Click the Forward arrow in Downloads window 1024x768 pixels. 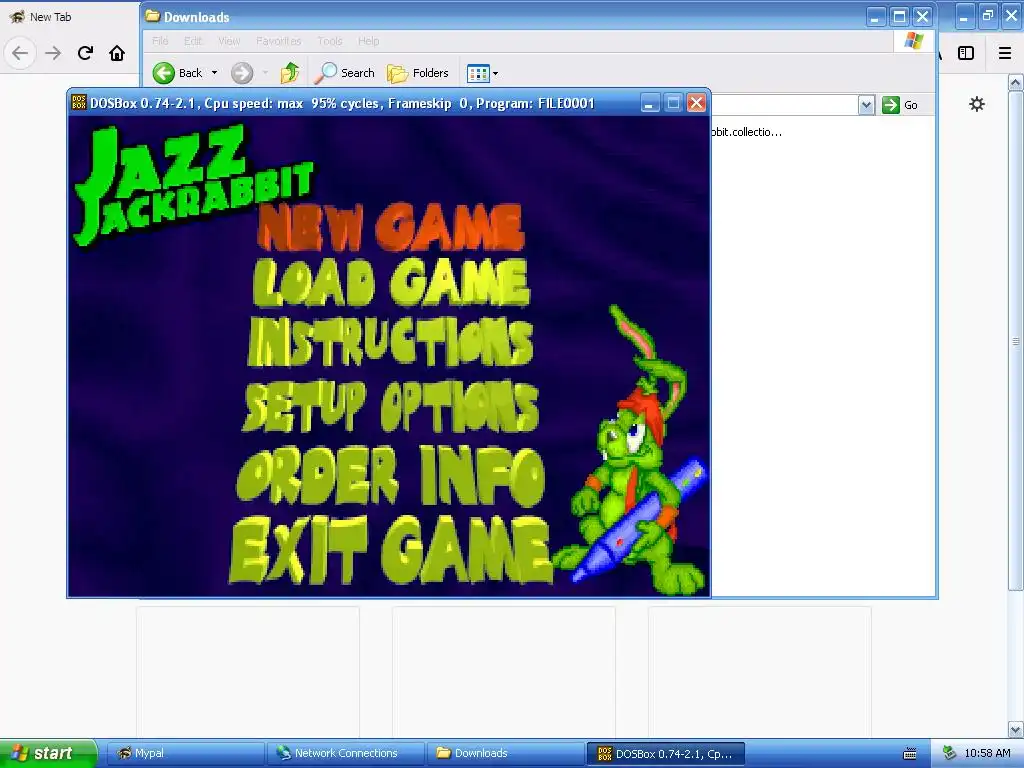(242, 73)
